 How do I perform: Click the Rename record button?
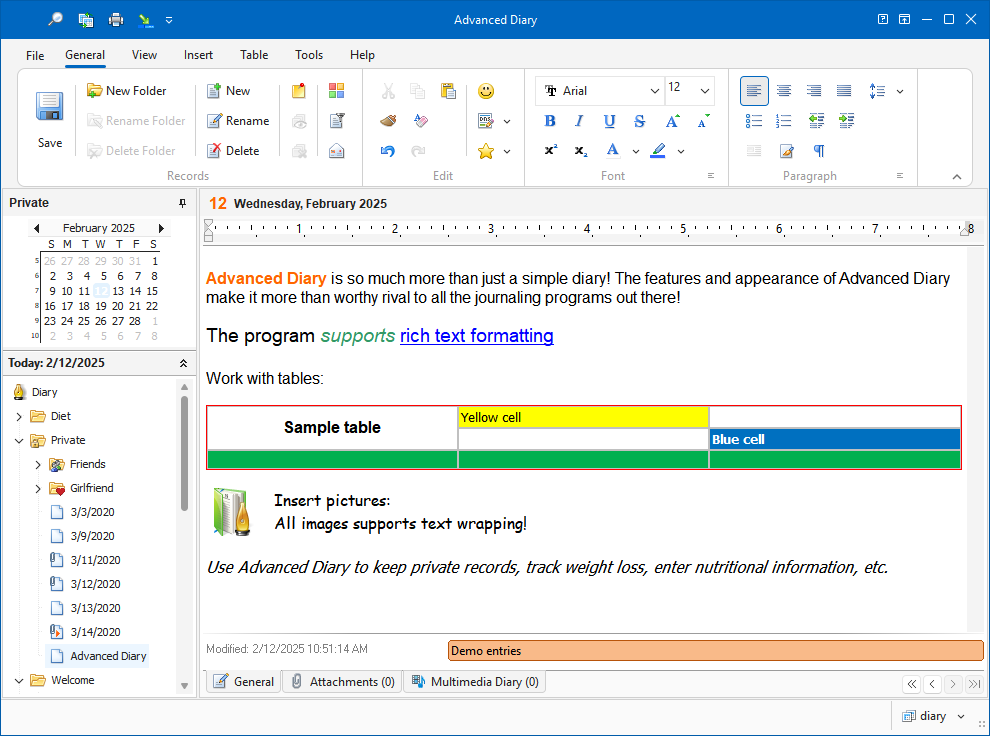click(238, 121)
